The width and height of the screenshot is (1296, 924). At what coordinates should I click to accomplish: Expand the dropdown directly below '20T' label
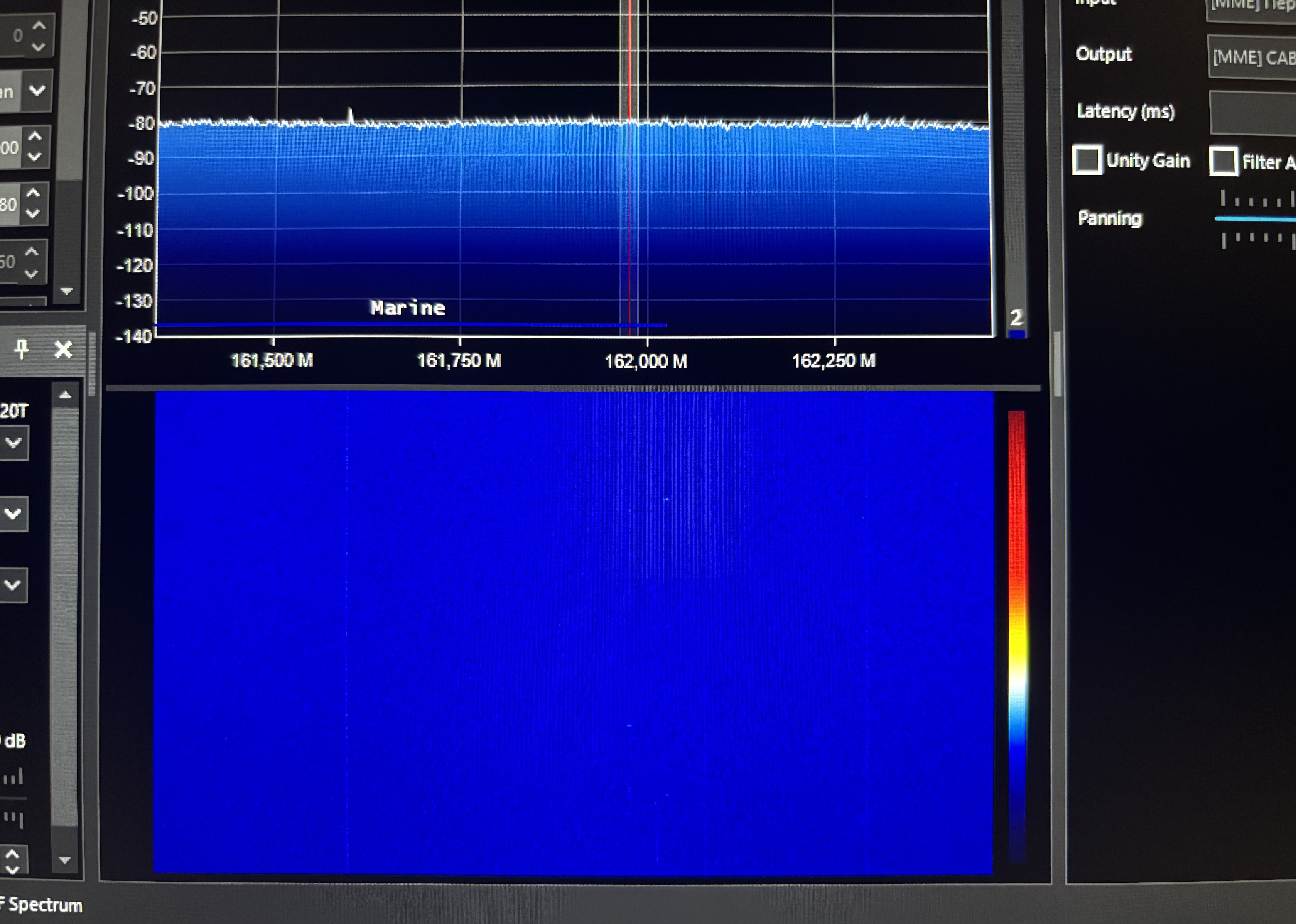(x=14, y=443)
